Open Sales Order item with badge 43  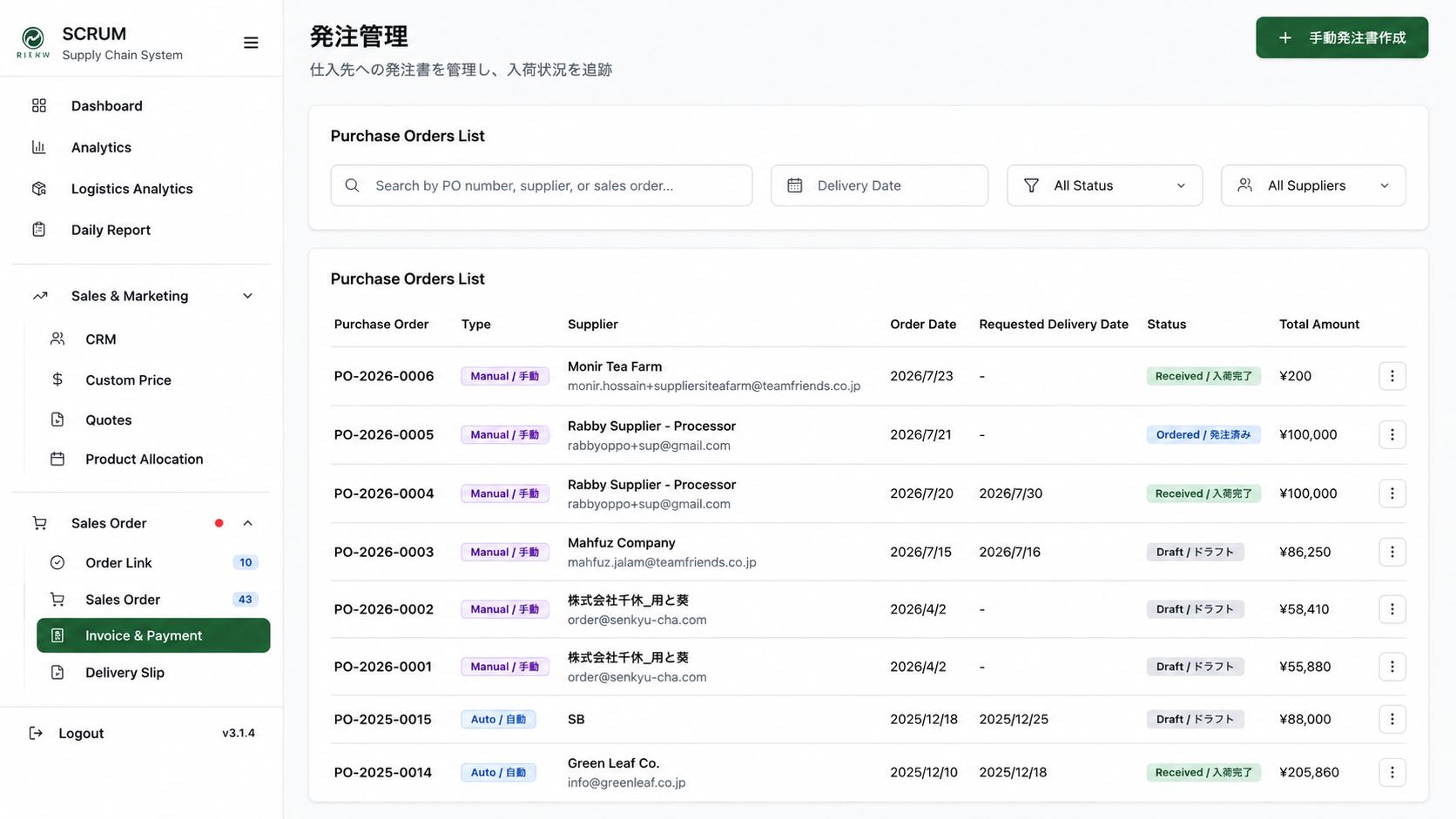click(153, 599)
